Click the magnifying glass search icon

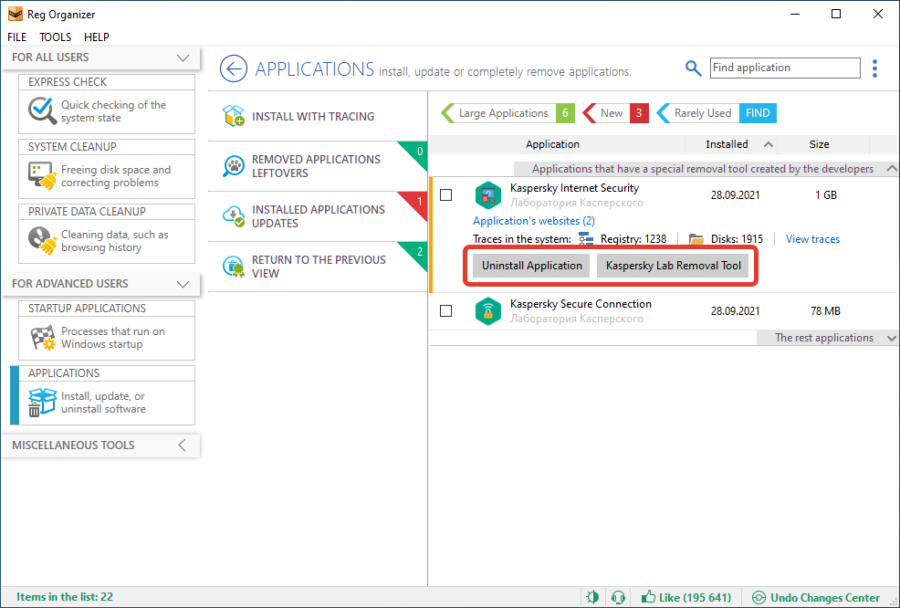(x=693, y=68)
